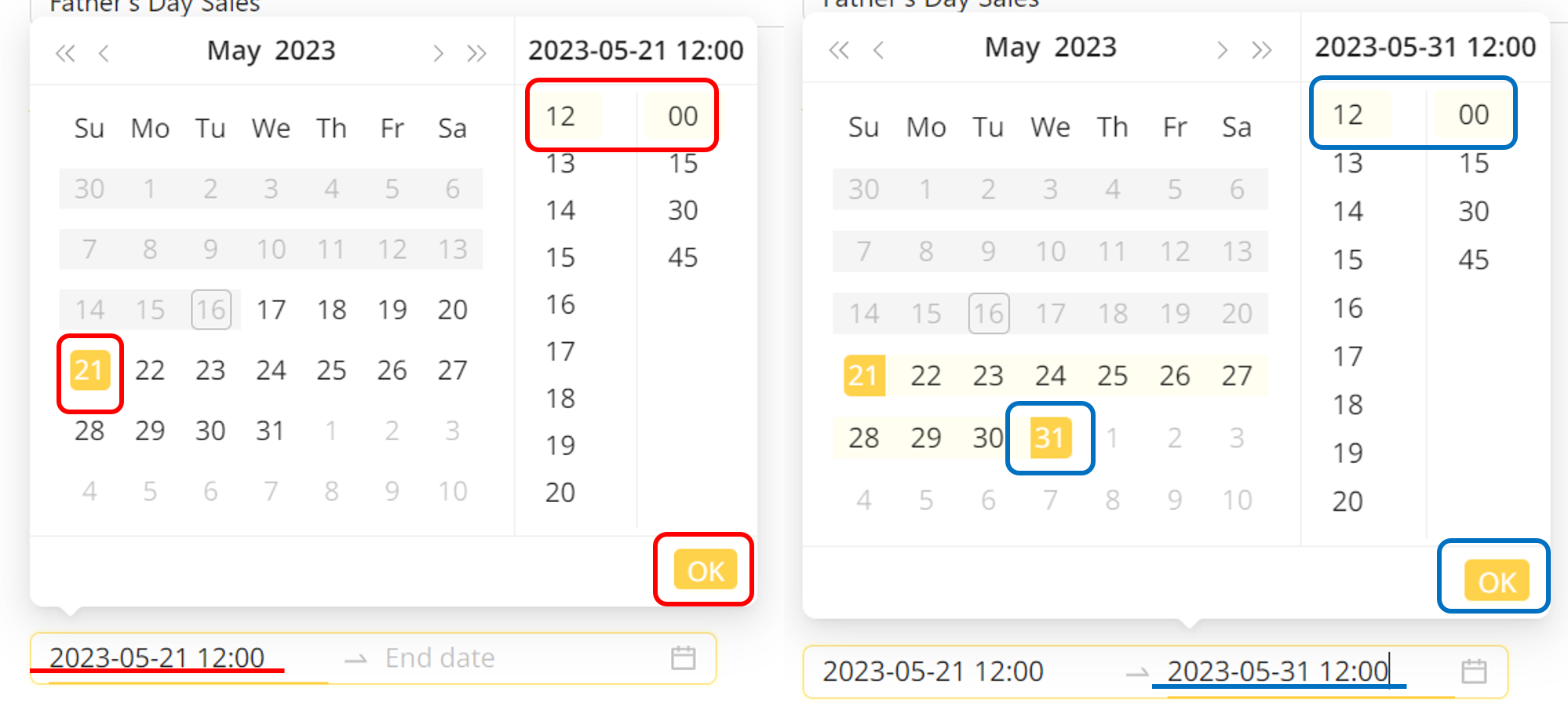Click previous year arrow in right calendar

pos(839,51)
